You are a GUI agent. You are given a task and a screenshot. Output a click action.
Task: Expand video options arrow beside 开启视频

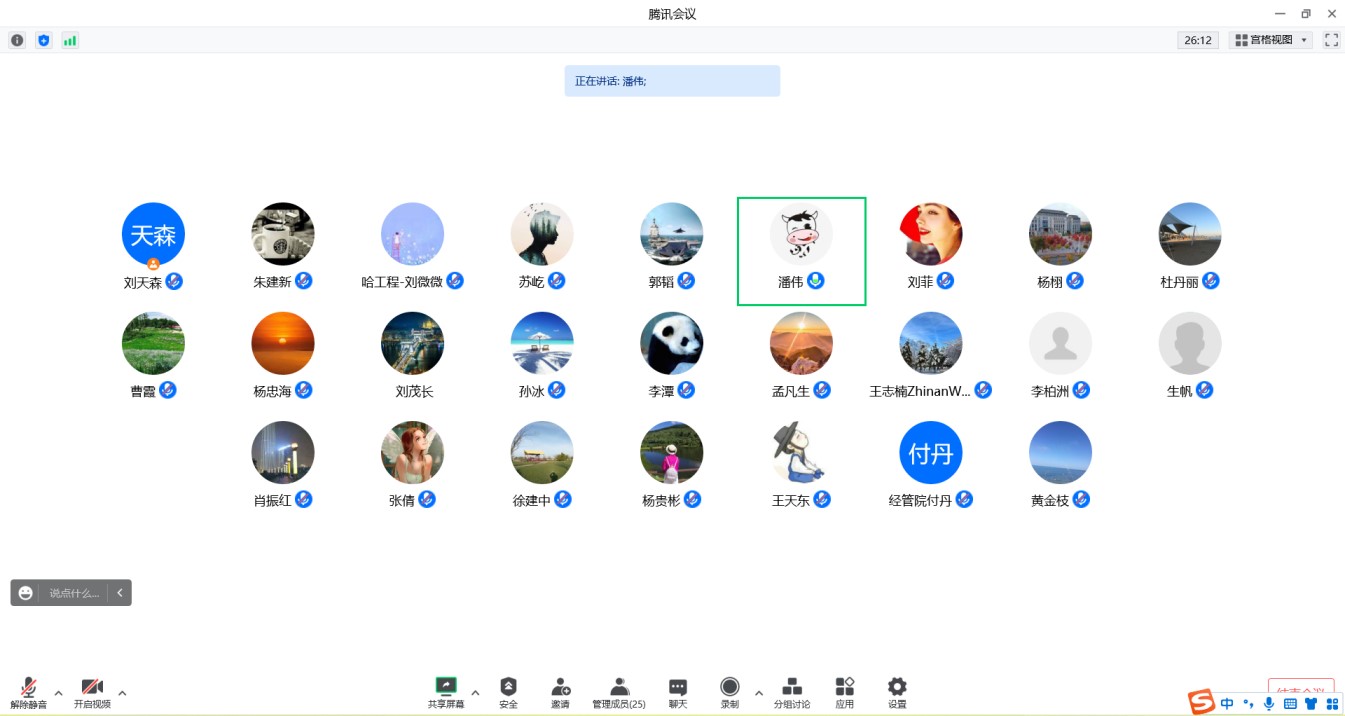coord(122,692)
